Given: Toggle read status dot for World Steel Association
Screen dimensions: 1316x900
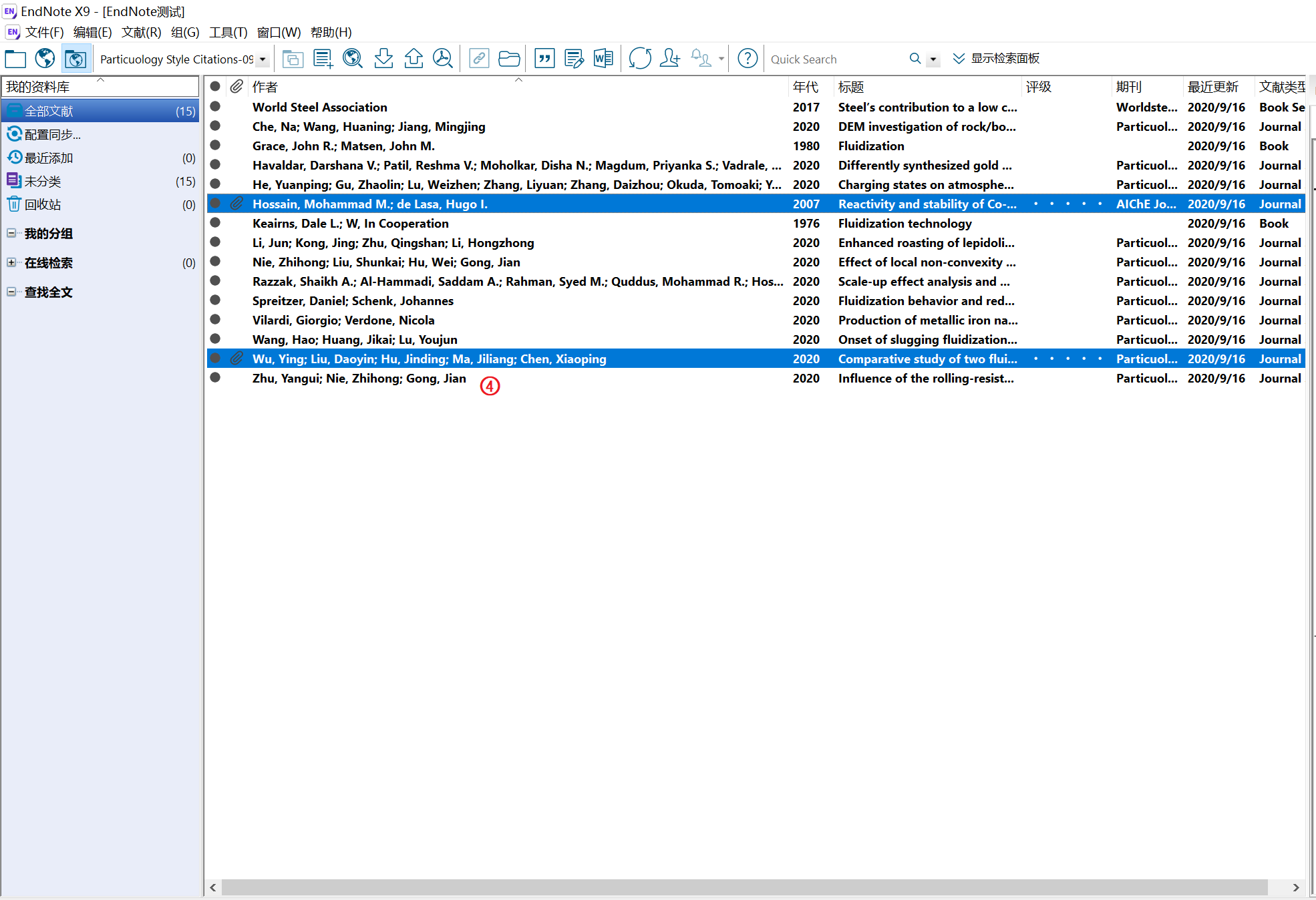Looking at the screenshot, I should click(215, 106).
